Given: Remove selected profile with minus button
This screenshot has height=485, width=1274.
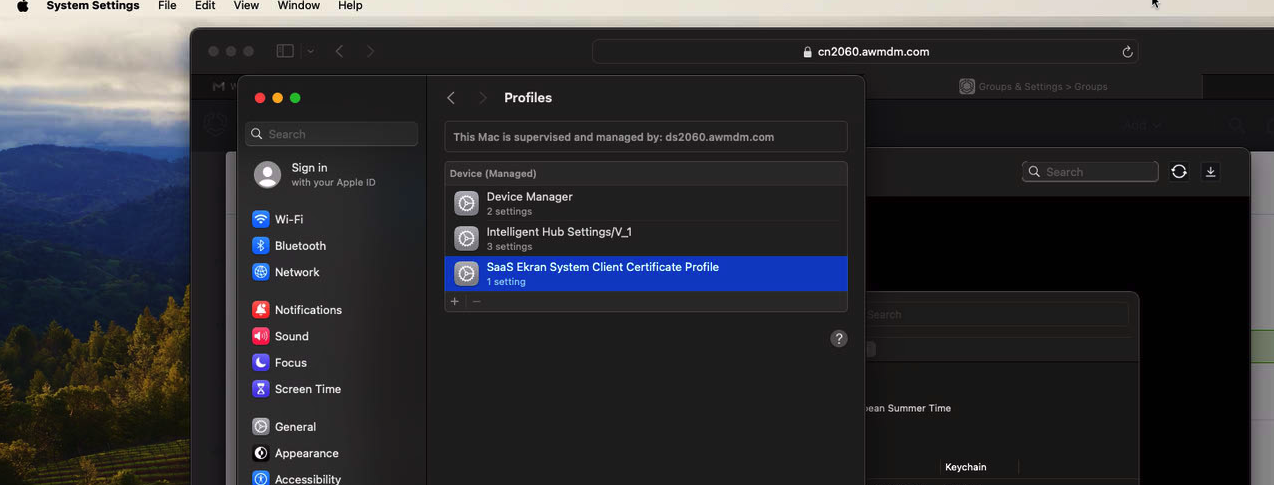Looking at the screenshot, I should pos(477,301).
